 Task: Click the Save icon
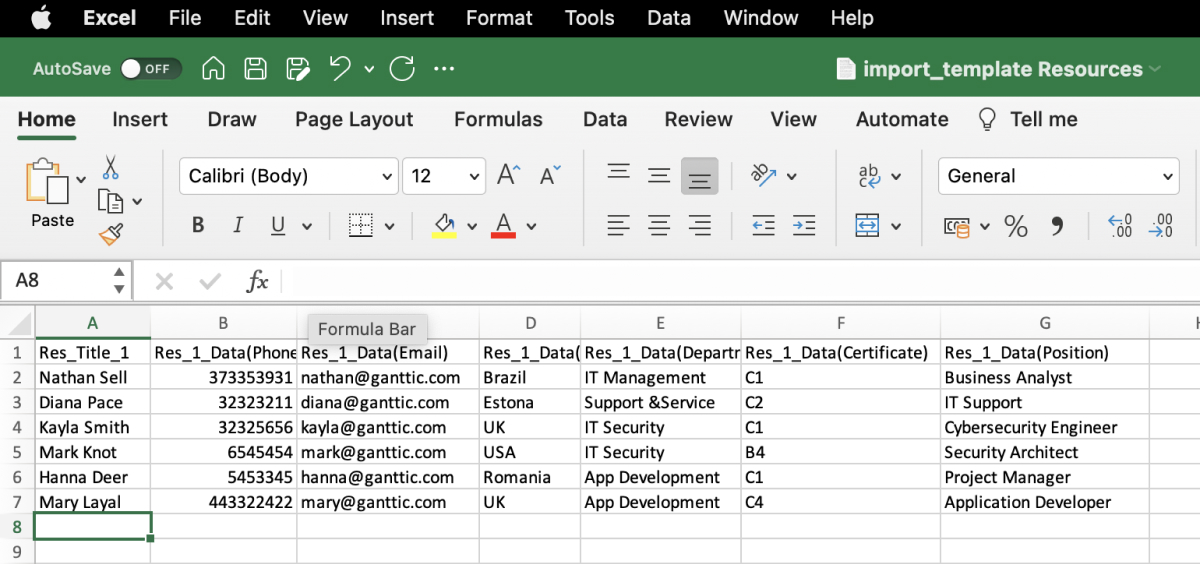click(256, 69)
